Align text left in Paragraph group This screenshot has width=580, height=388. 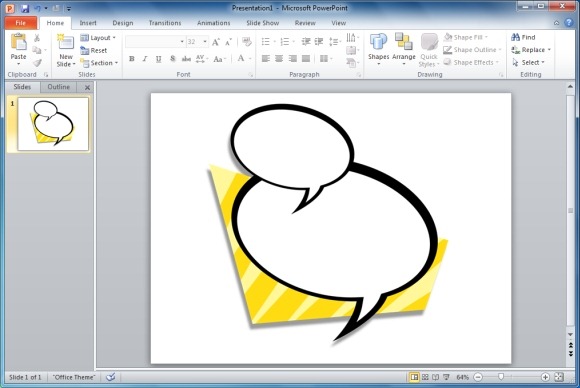point(266,58)
